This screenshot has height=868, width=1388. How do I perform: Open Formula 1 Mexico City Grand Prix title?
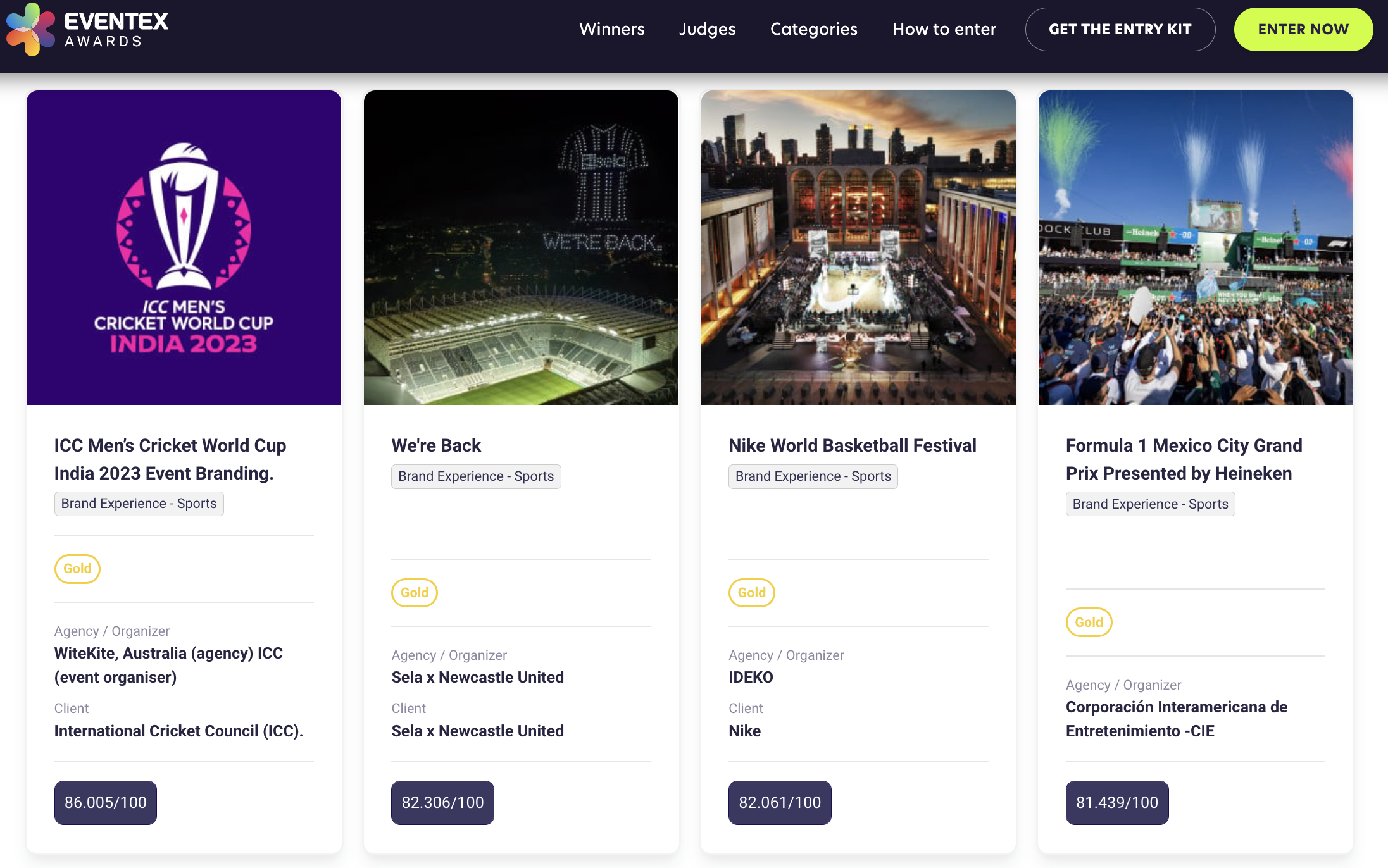(1184, 459)
